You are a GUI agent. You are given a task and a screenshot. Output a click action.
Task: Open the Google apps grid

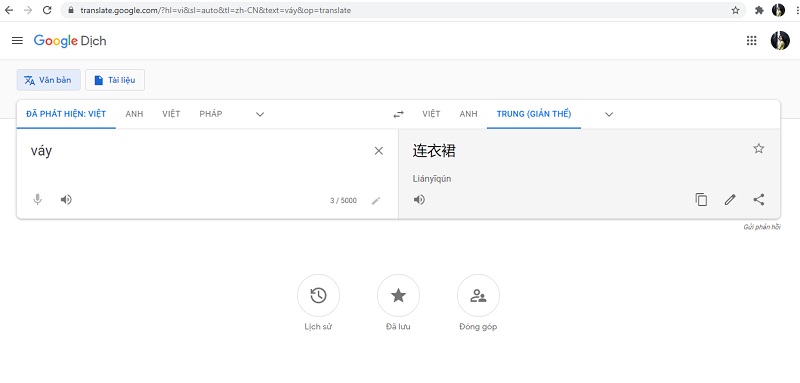[752, 41]
